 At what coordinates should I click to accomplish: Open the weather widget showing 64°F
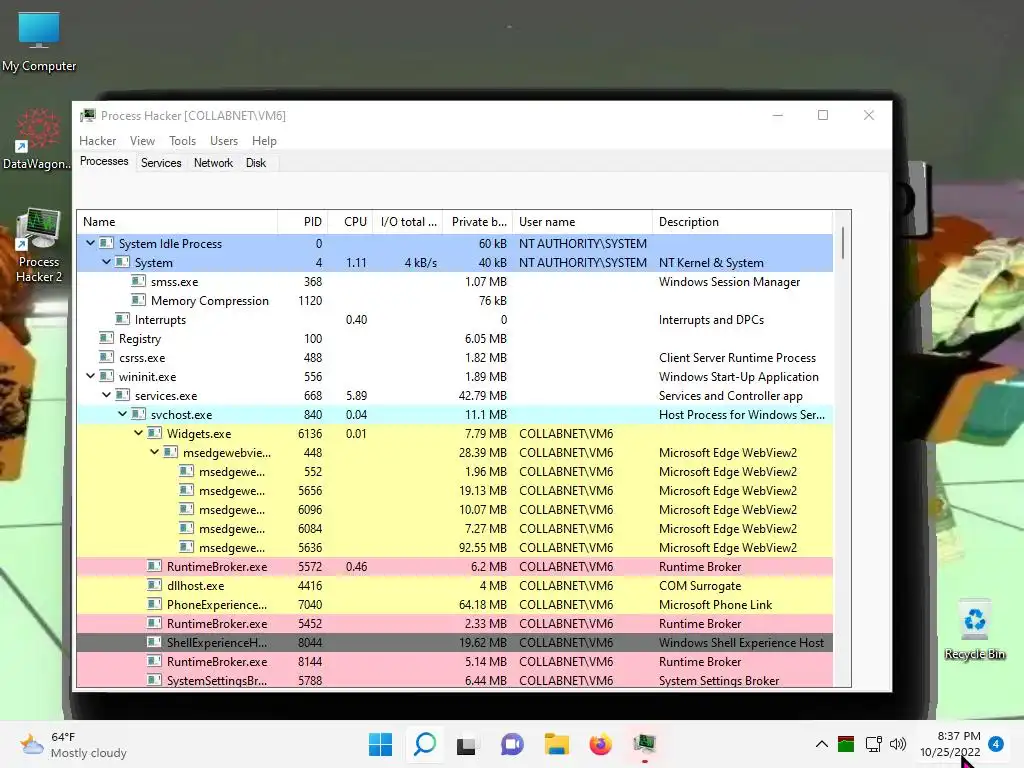72,744
